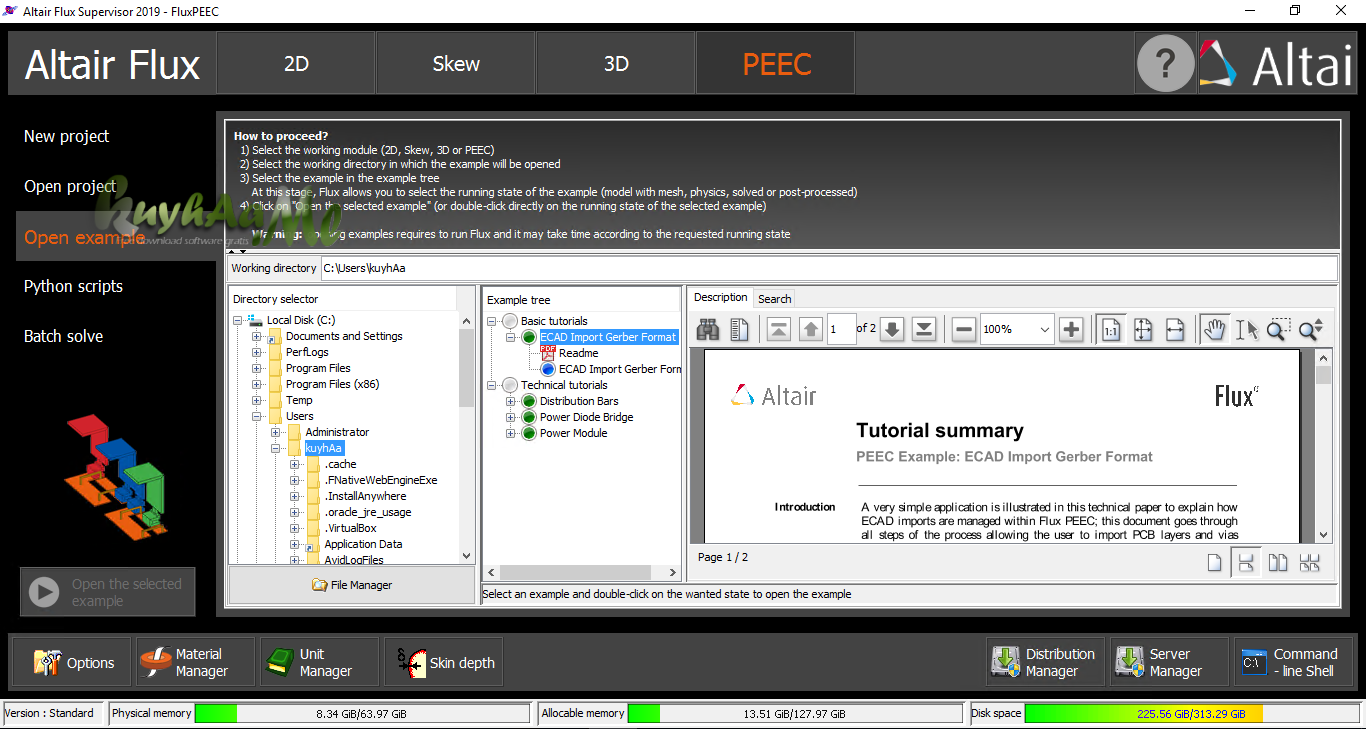Switch to the 3D module tab
Image resolution: width=1366 pixels, height=729 pixels.
pyautogui.click(x=616, y=63)
